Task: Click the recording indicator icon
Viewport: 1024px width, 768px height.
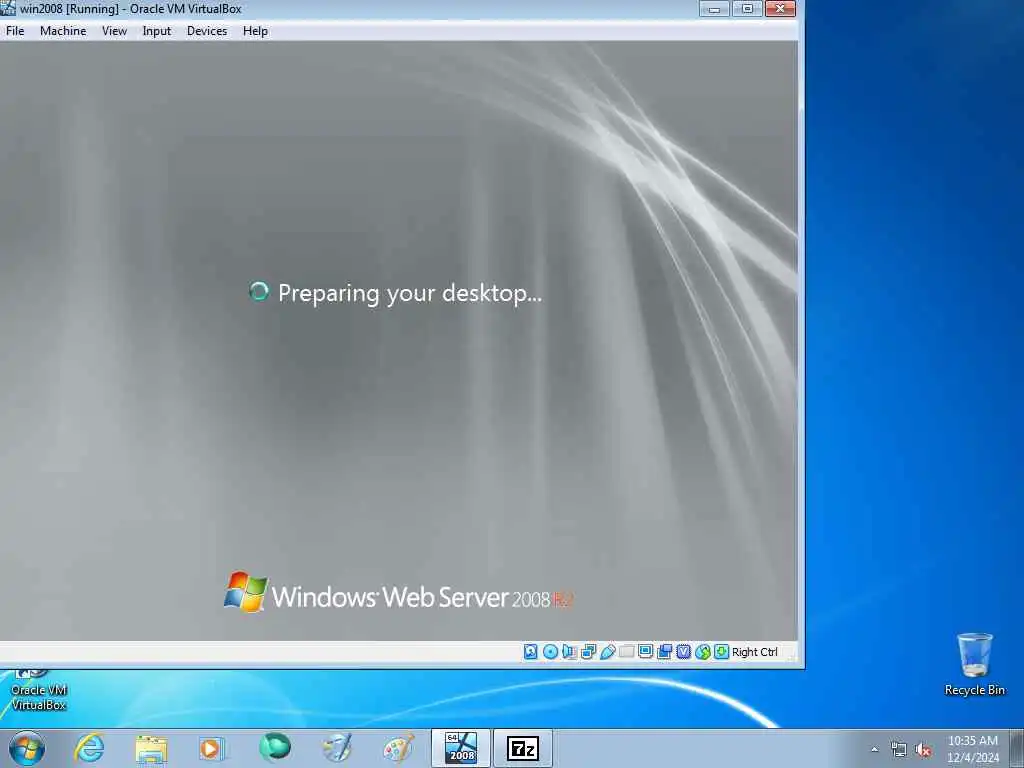Action: (664, 652)
